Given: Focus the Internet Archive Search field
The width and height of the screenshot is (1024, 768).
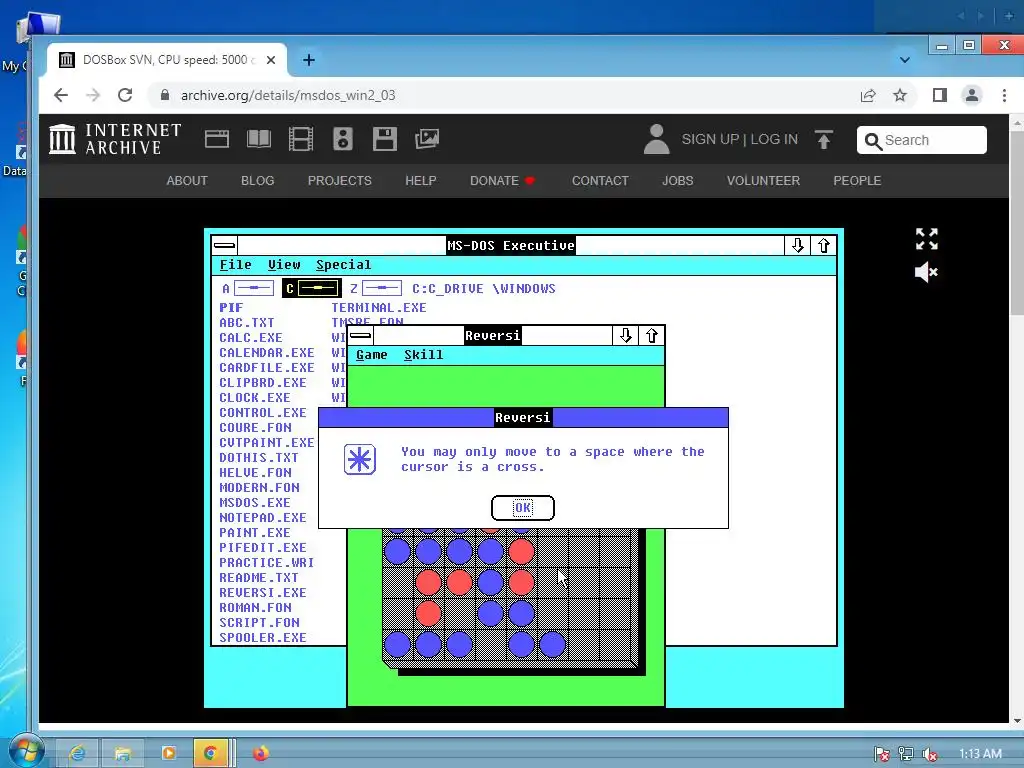Looking at the screenshot, I should point(921,140).
